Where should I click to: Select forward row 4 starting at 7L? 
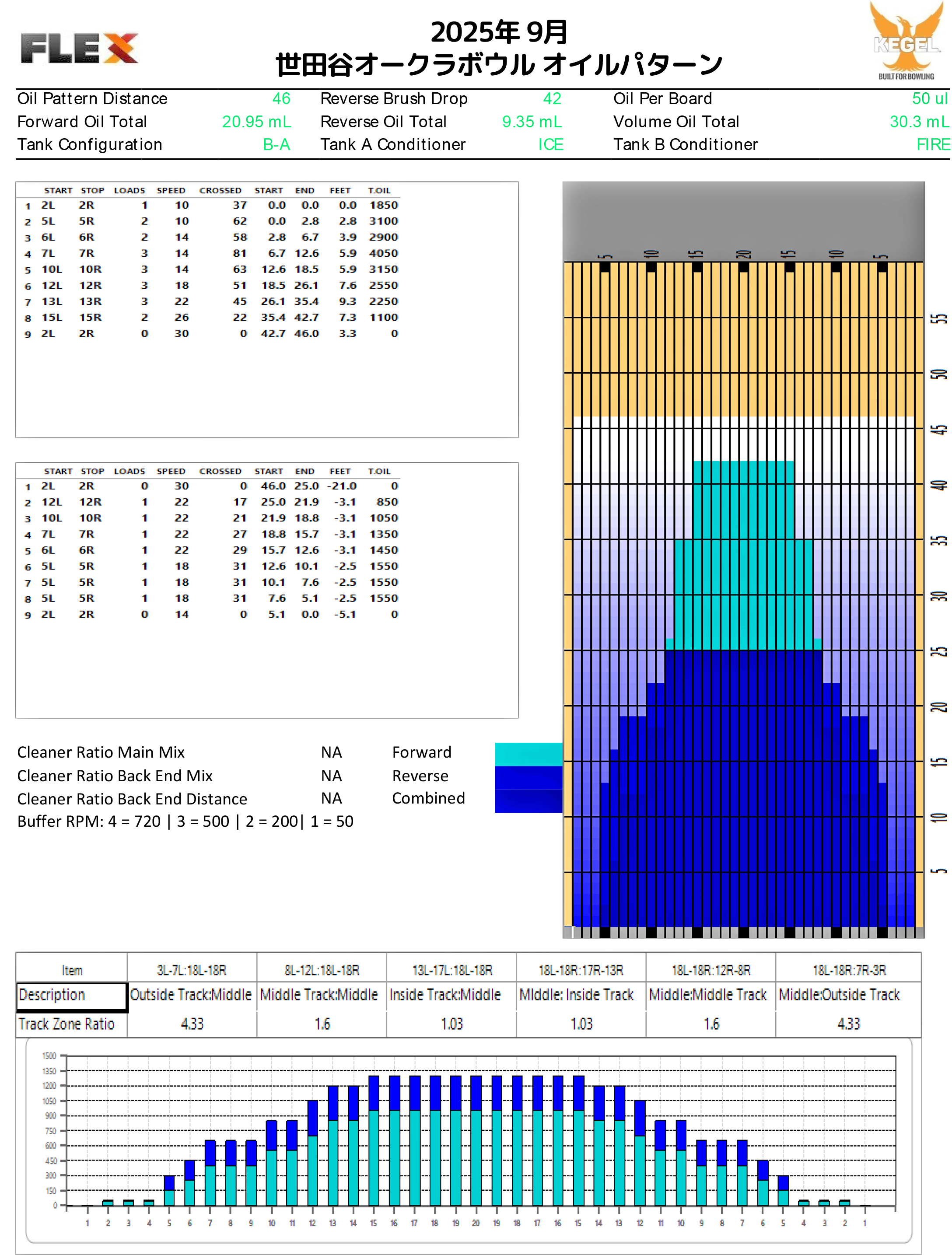(48, 254)
